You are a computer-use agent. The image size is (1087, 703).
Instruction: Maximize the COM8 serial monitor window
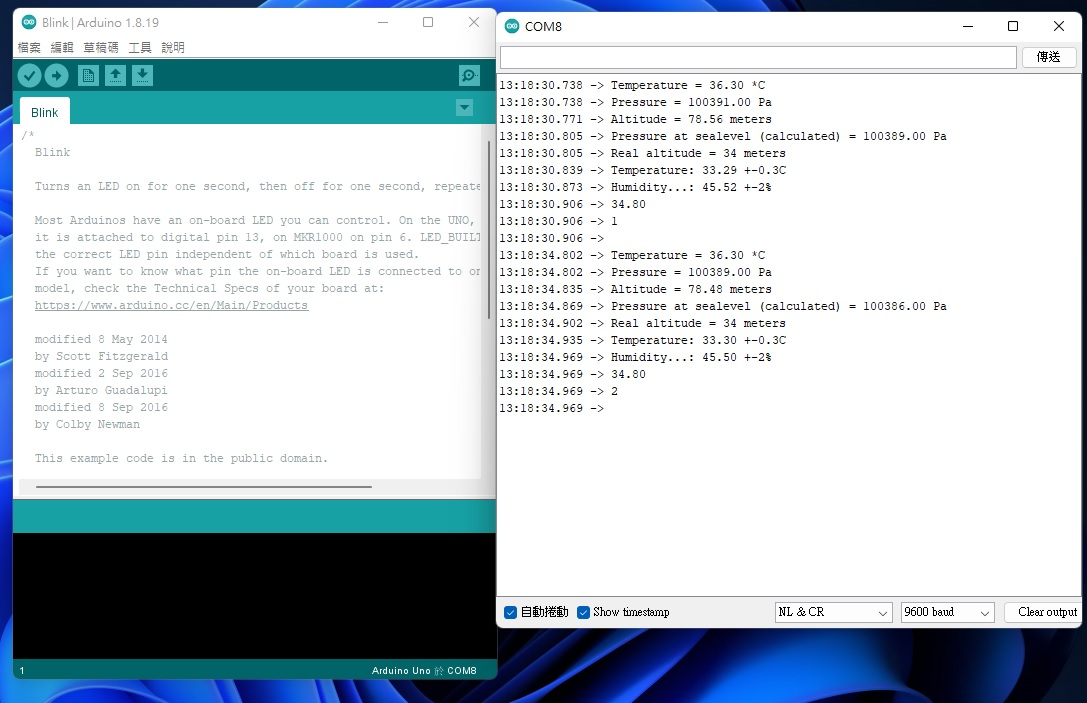1013,26
